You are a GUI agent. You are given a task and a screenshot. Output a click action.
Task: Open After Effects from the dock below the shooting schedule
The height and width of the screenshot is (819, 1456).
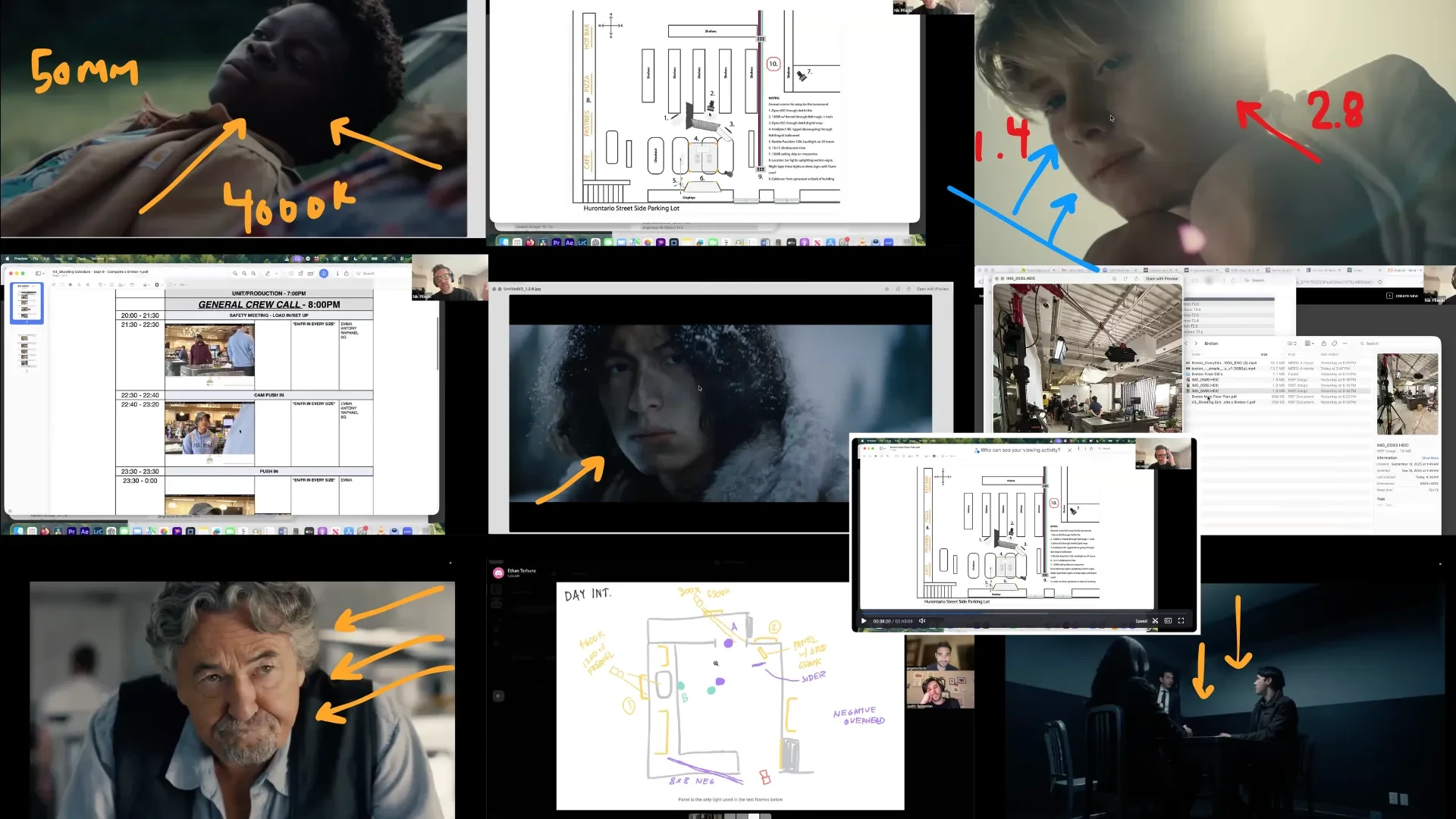pyautogui.click(x=85, y=532)
